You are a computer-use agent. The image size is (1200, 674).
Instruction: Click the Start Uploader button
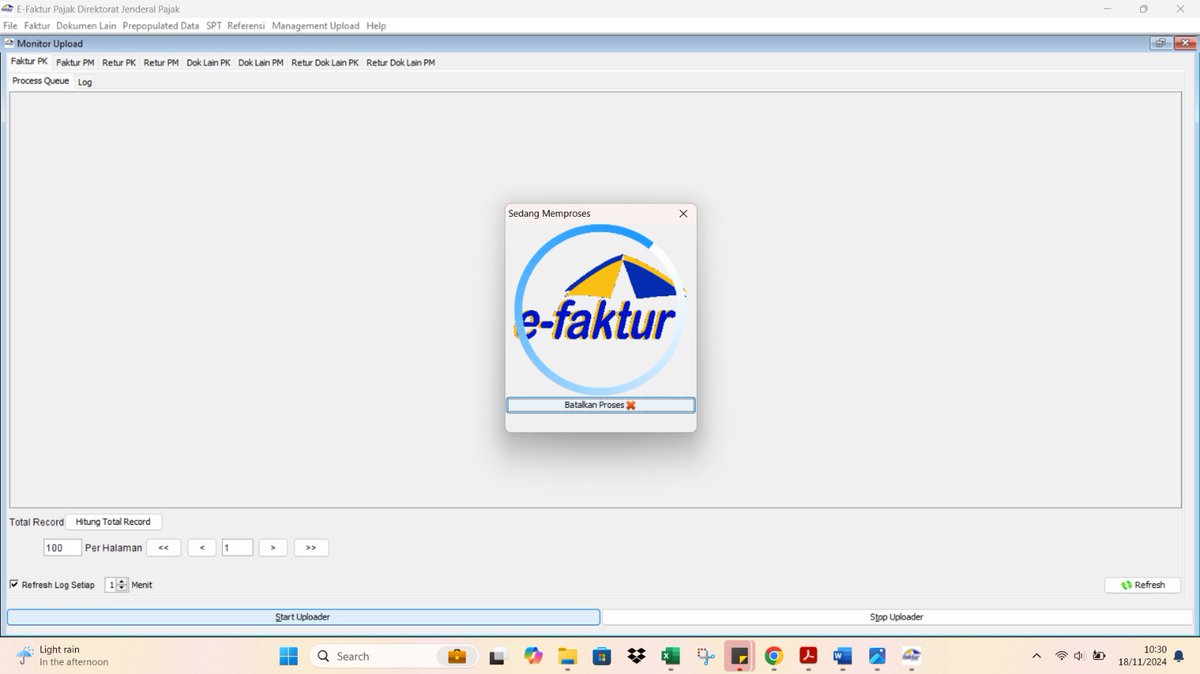303,617
